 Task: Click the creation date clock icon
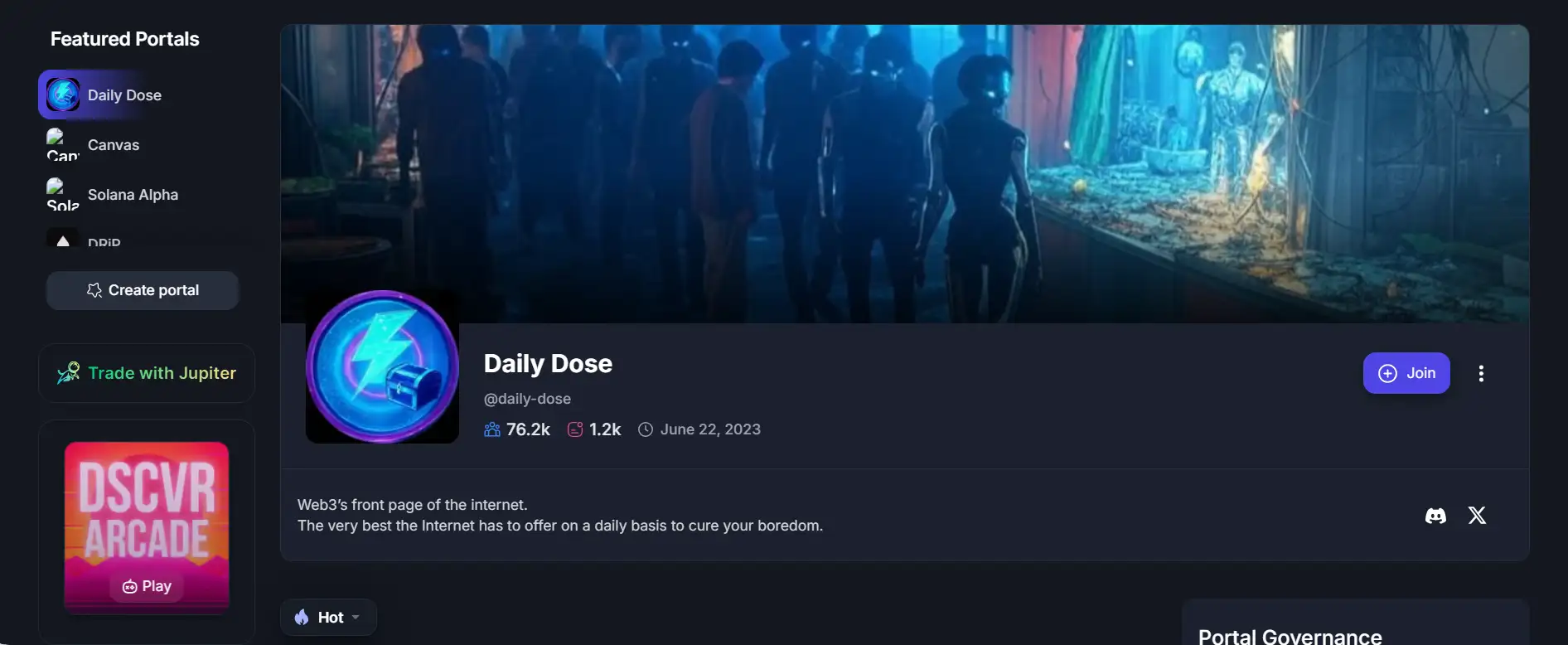pyautogui.click(x=646, y=429)
